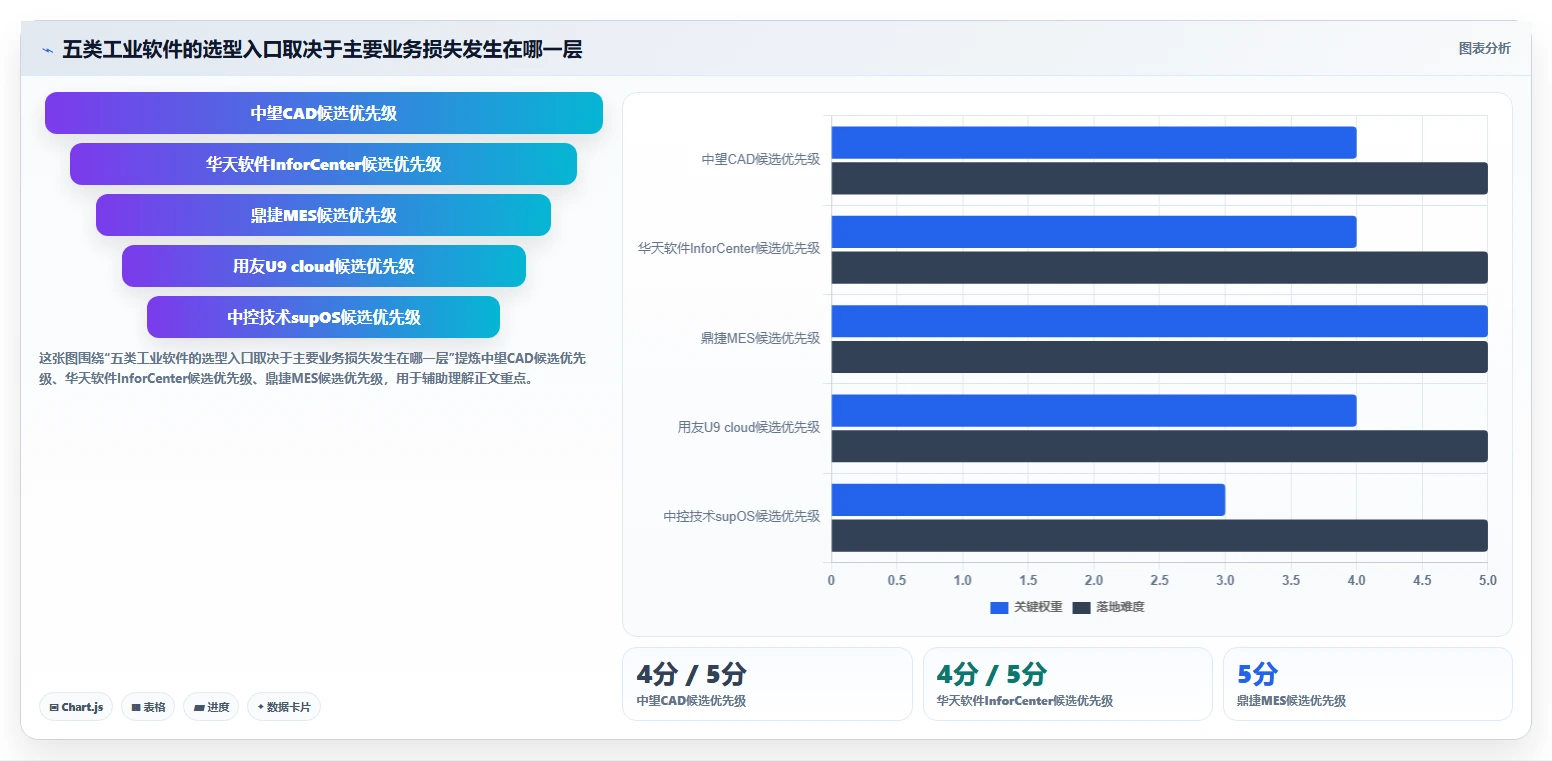This screenshot has height=761, width=1552.
Task: Click the 华天软件InforCenter dark 落地难度 bar
Action: pos(1159,267)
